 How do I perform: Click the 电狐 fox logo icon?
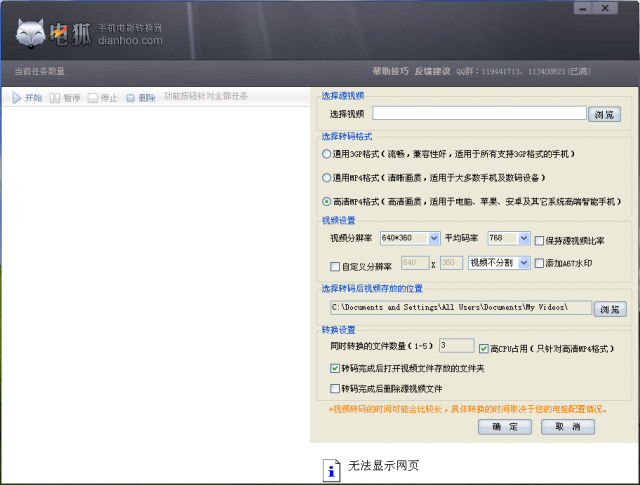coord(35,31)
